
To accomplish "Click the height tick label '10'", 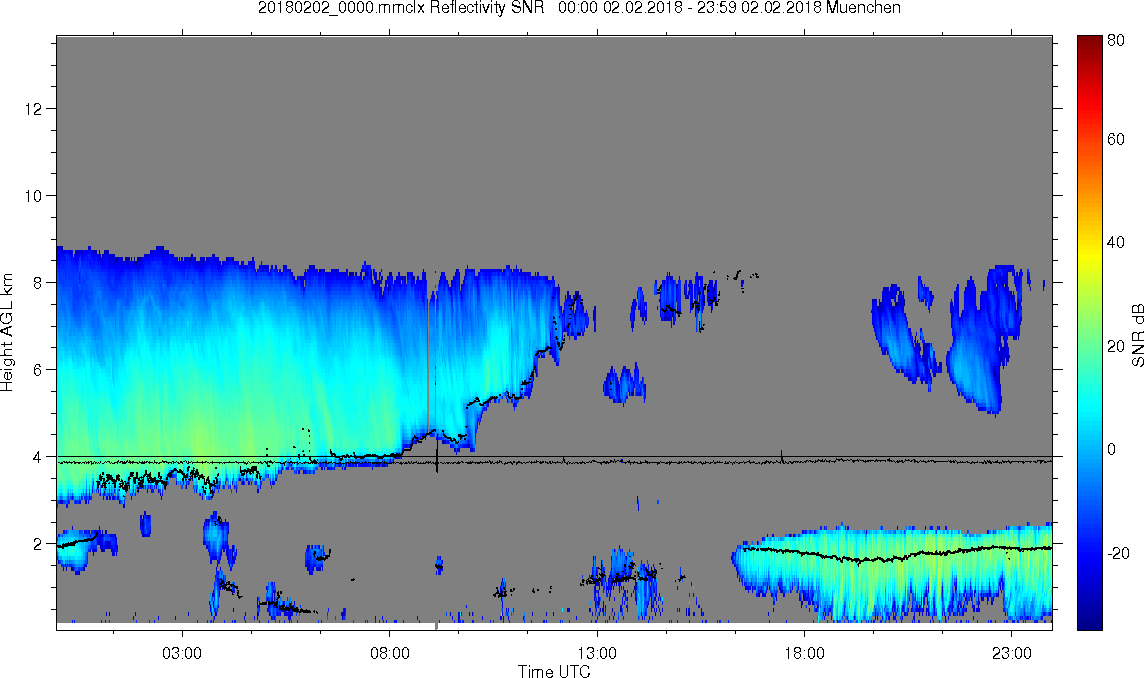I will (x=34, y=196).
